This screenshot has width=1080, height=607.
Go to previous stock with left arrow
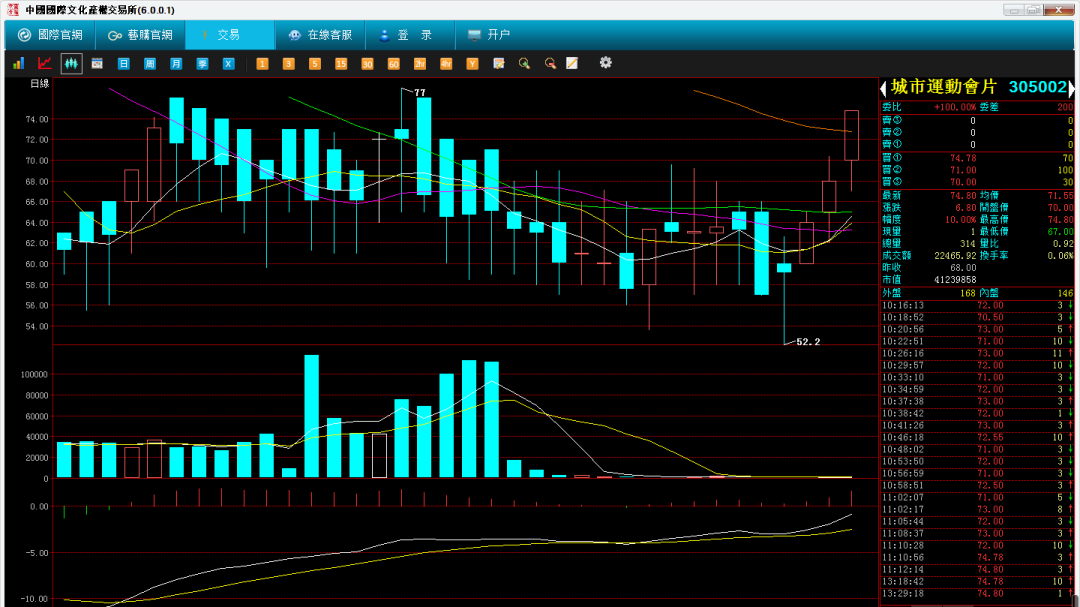[884, 88]
